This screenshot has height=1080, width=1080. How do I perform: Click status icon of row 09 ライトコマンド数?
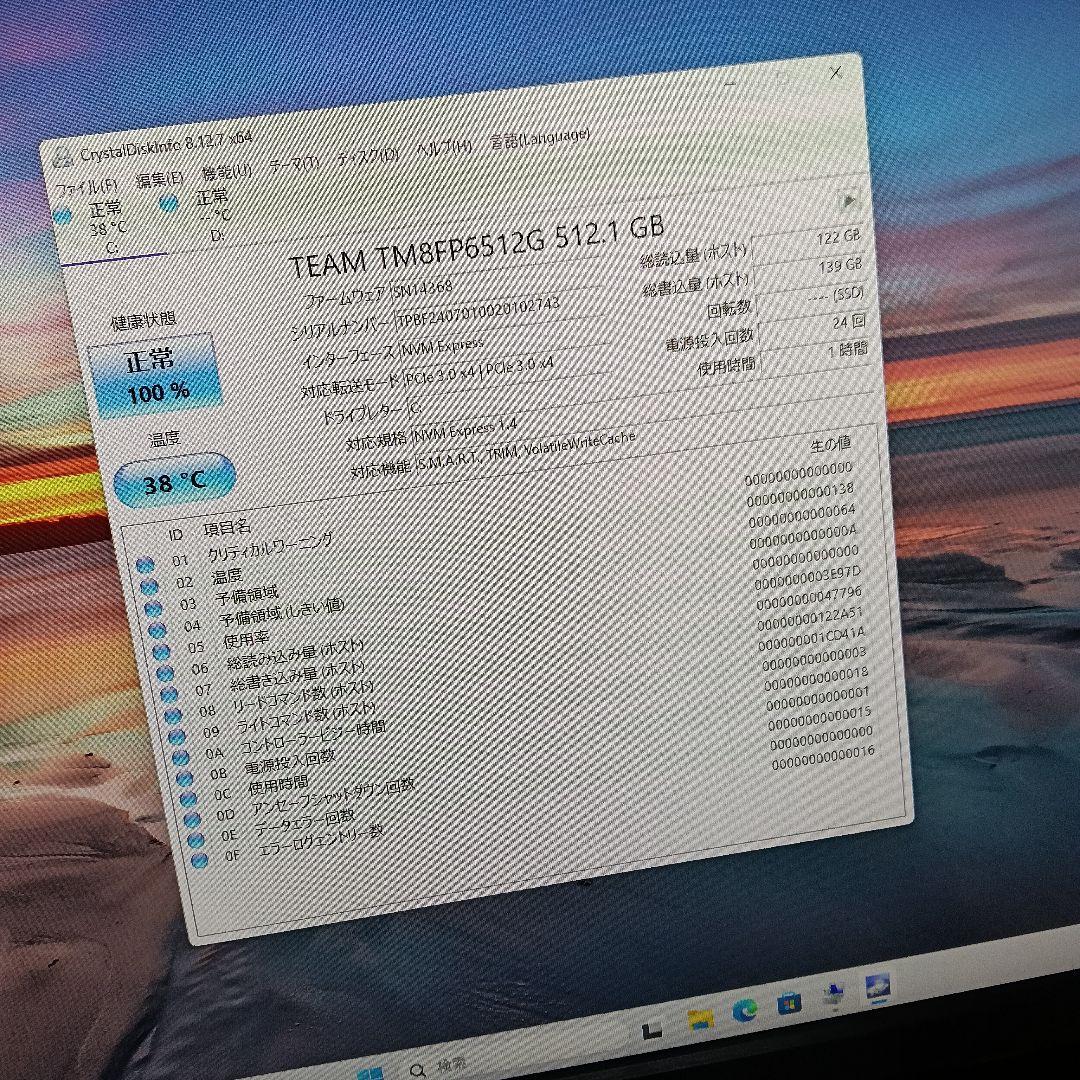pos(177,737)
